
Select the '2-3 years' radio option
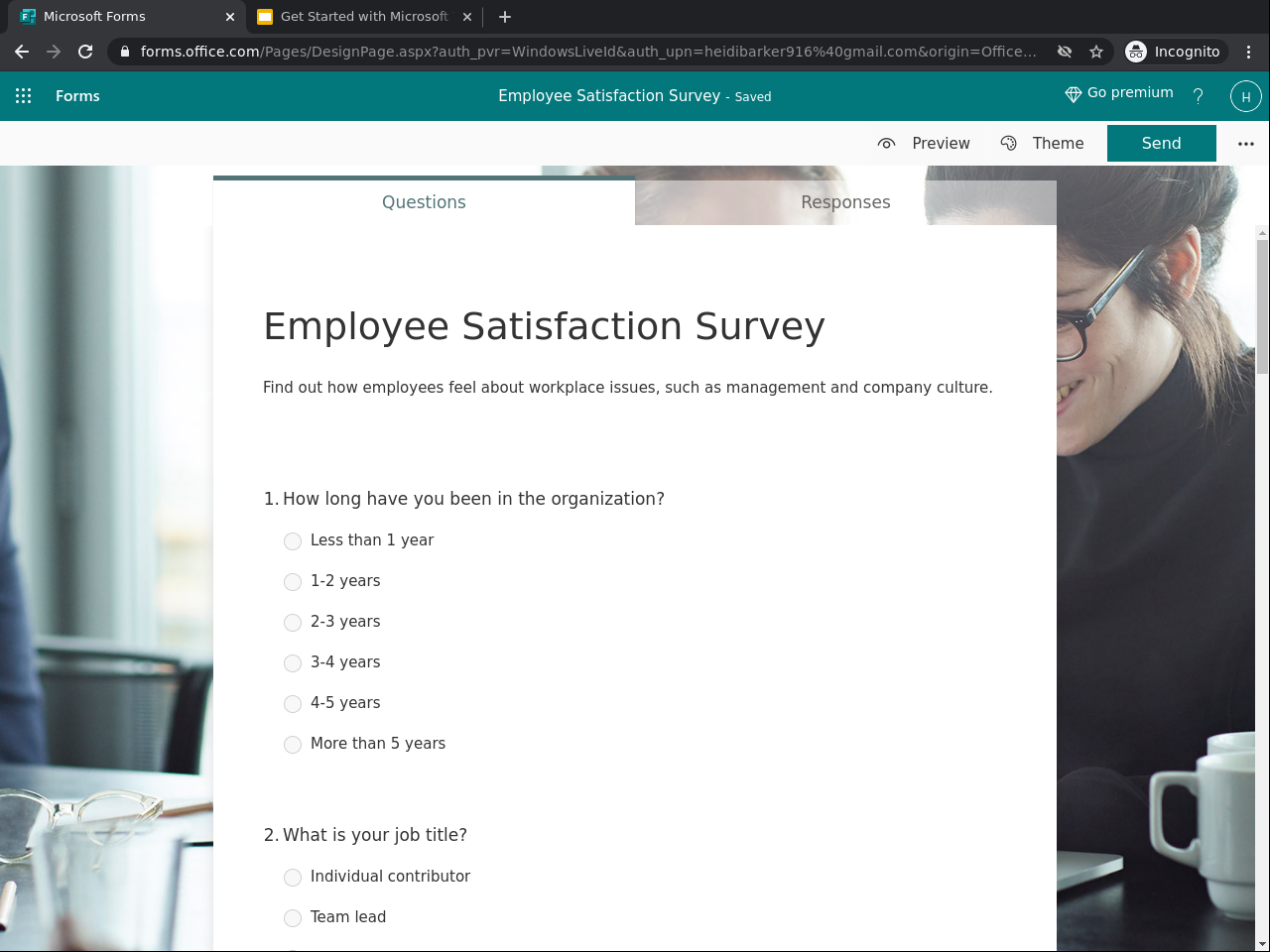click(293, 623)
